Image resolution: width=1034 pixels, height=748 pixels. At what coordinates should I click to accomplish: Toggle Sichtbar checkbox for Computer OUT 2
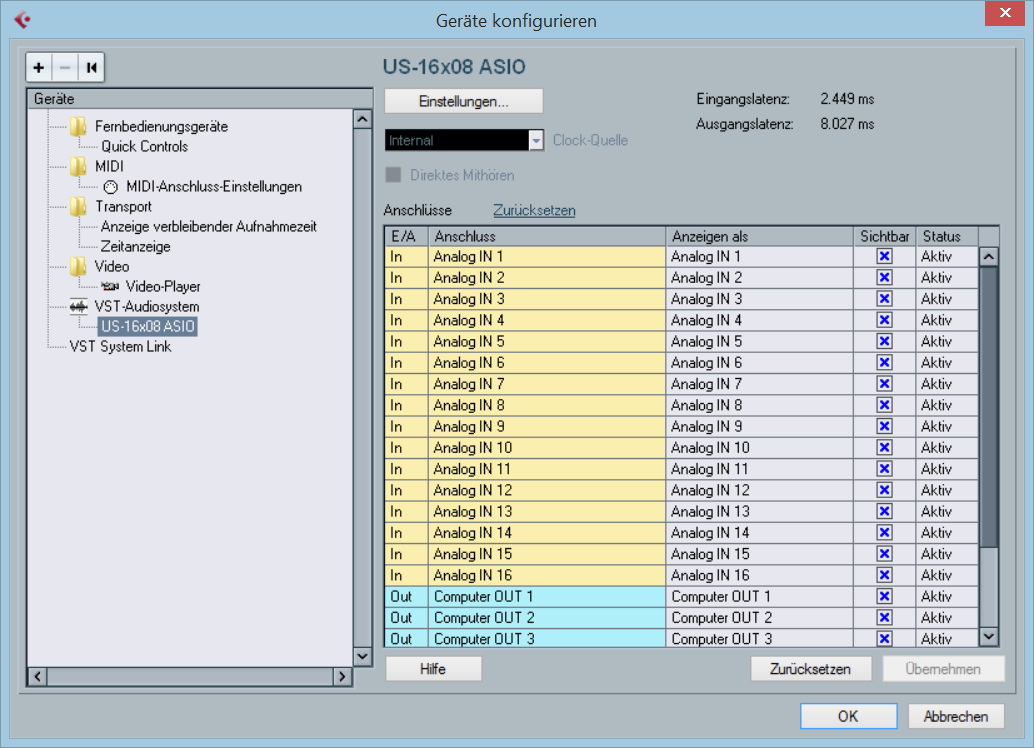(884, 617)
